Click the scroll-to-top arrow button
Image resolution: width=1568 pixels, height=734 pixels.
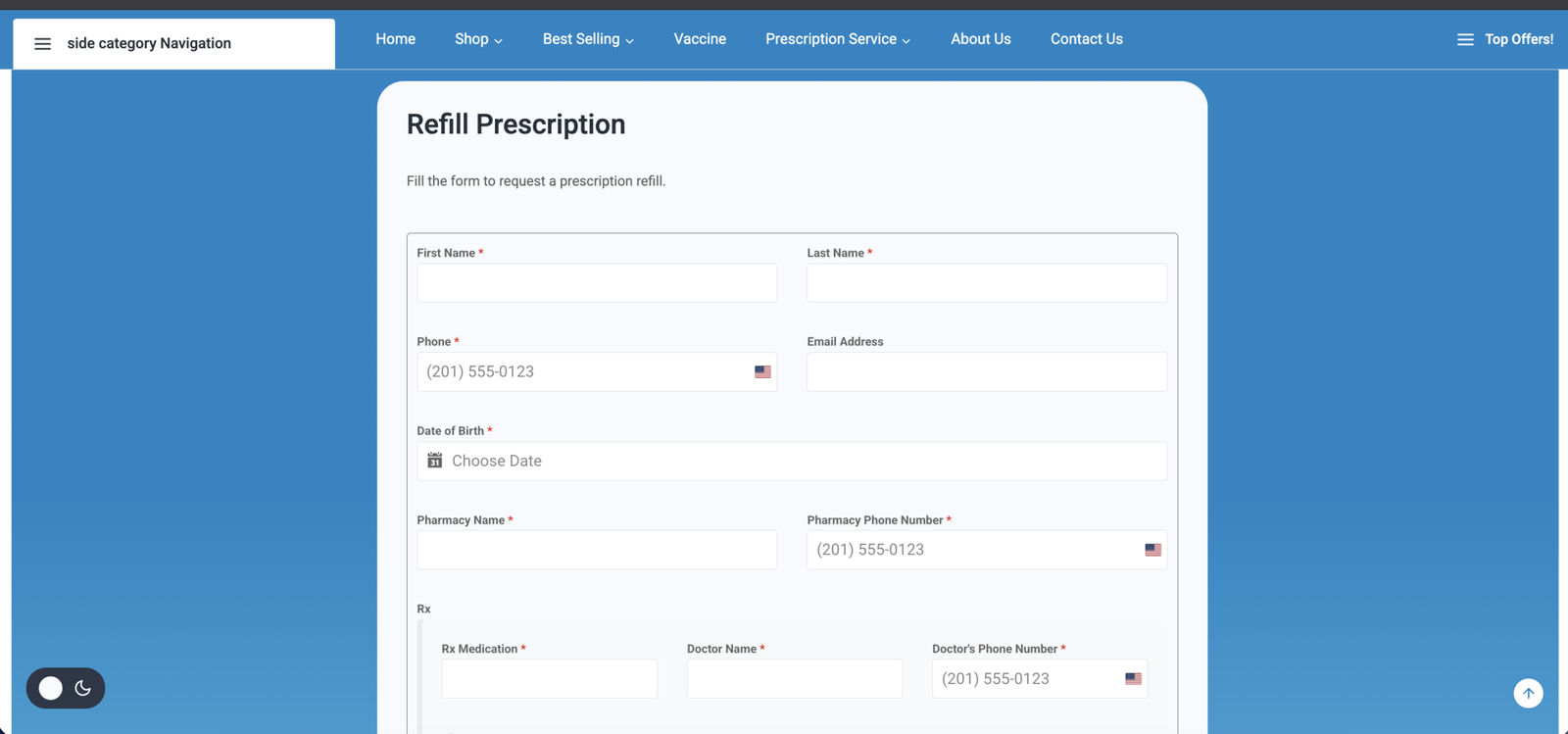tap(1528, 693)
